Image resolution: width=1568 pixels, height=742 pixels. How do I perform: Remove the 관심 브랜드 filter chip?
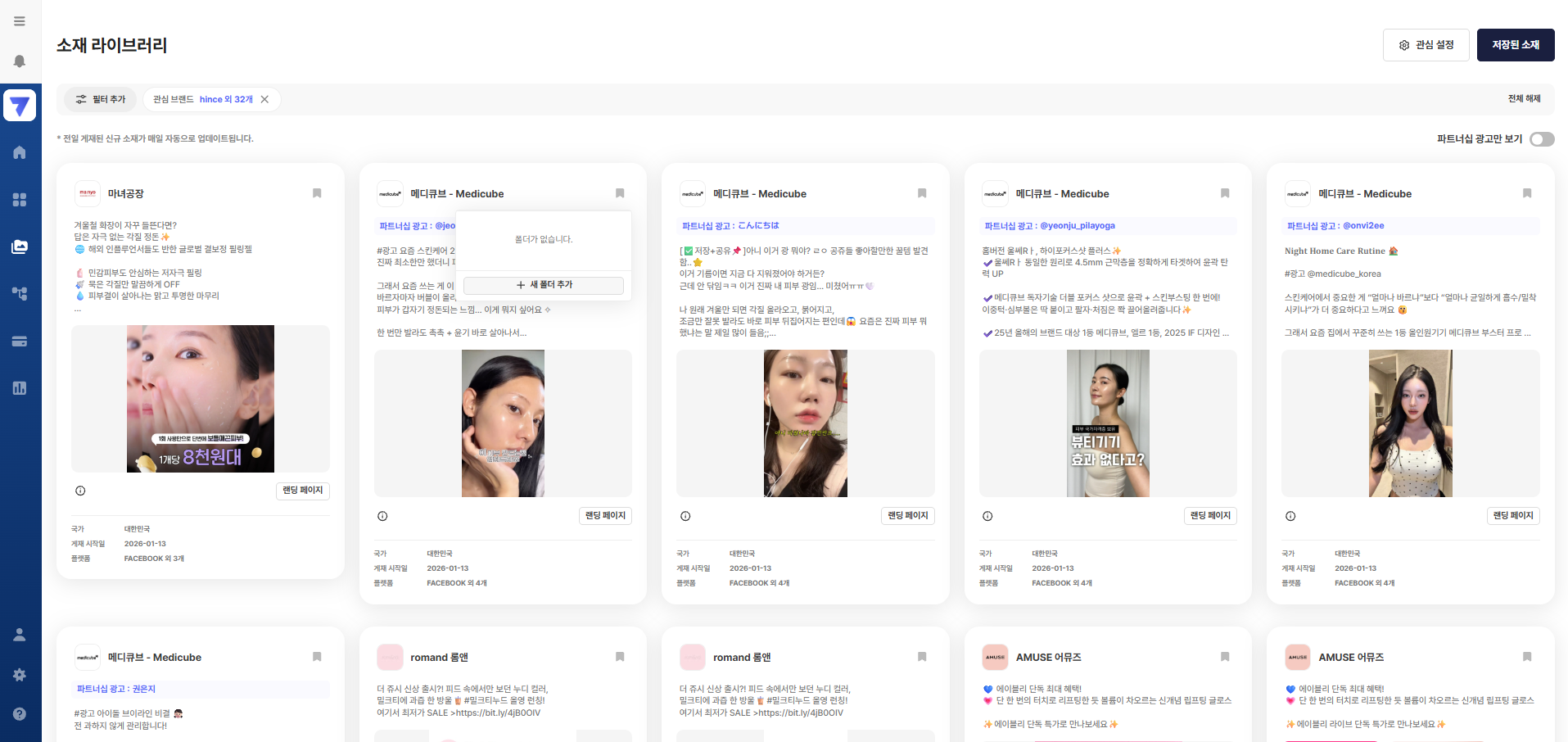tap(264, 99)
